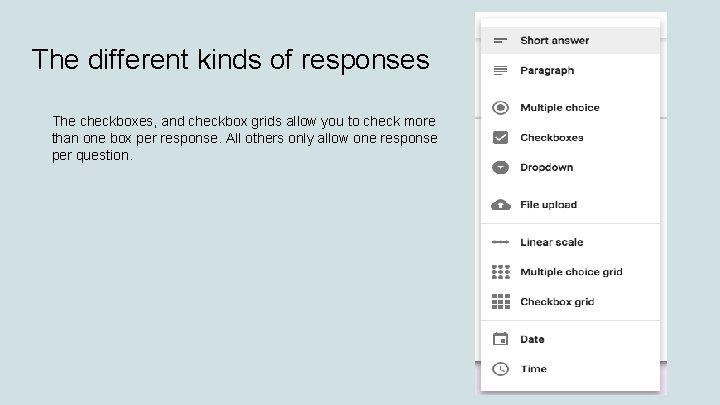Select the File upload option
This screenshot has height=405, width=720.
point(548,205)
